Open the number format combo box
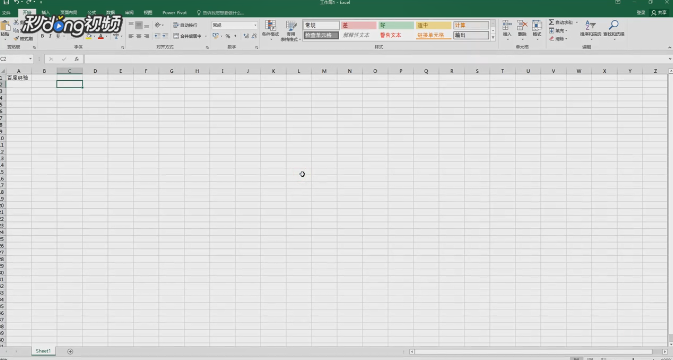Image resolution: width=673 pixels, height=360 pixels. 234,25
